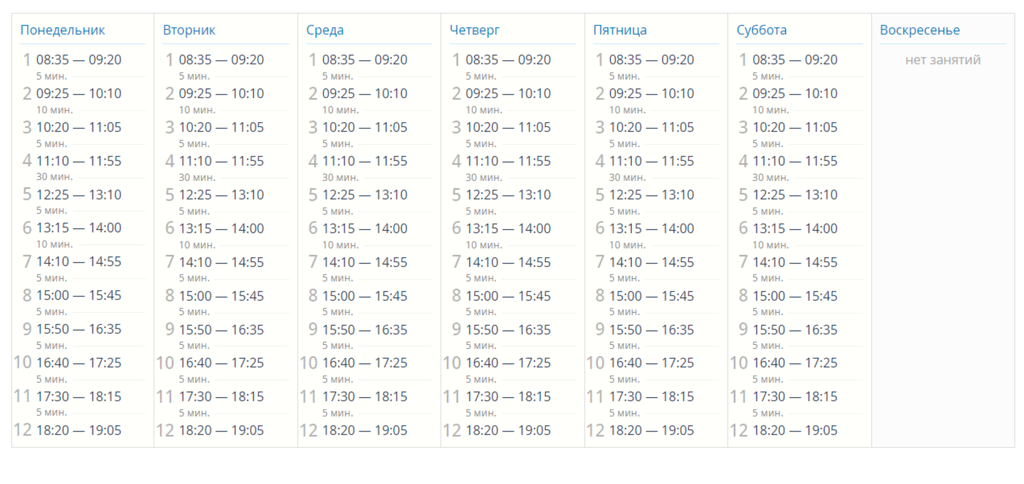This screenshot has height=484, width=1024.
Task: Select Среда lesson 7 at 14:10 — 14:55
Action: pos(365,262)
